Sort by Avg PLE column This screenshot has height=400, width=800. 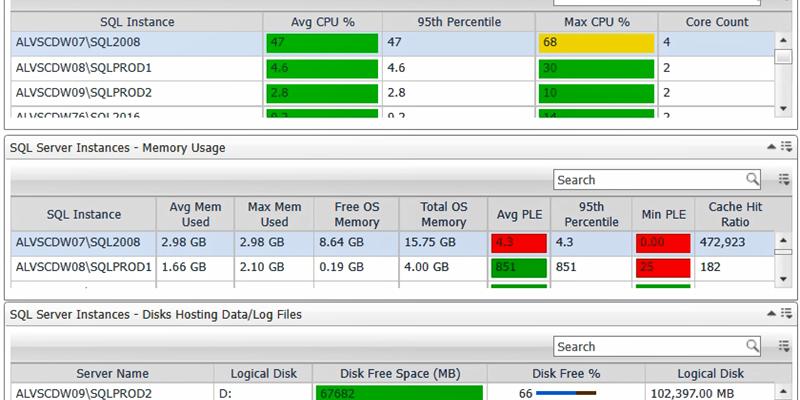click(519, 214)
